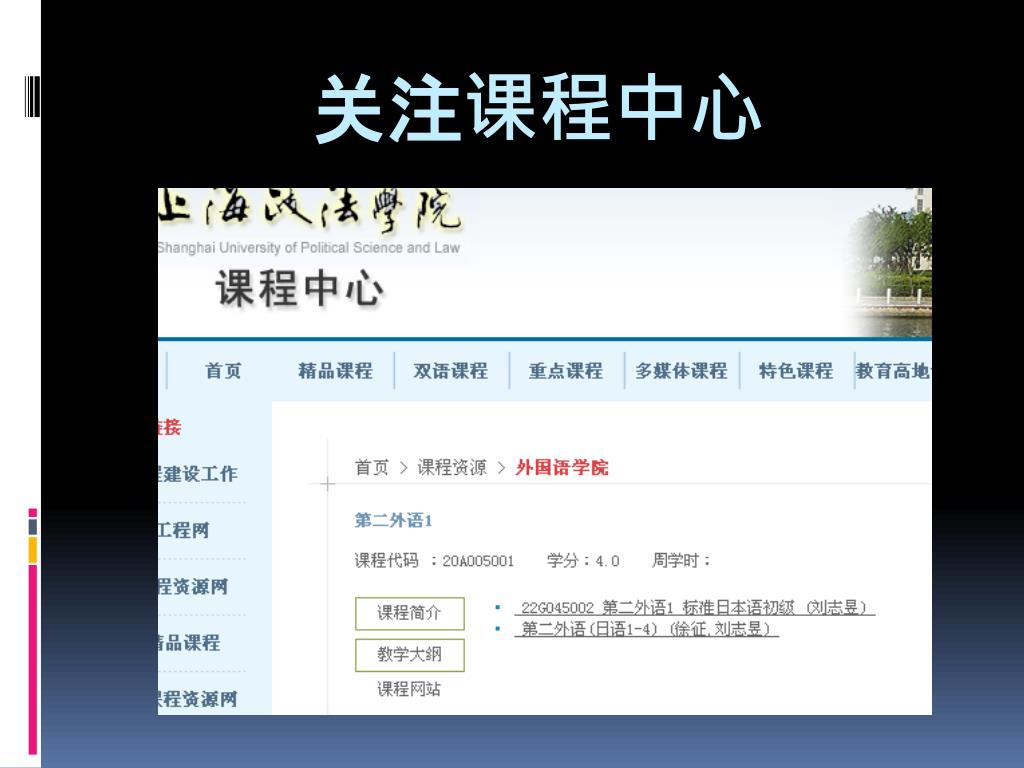Click the 教学大纲 button
This screenshot has width=1024, height=768.
tap(409, 654)
